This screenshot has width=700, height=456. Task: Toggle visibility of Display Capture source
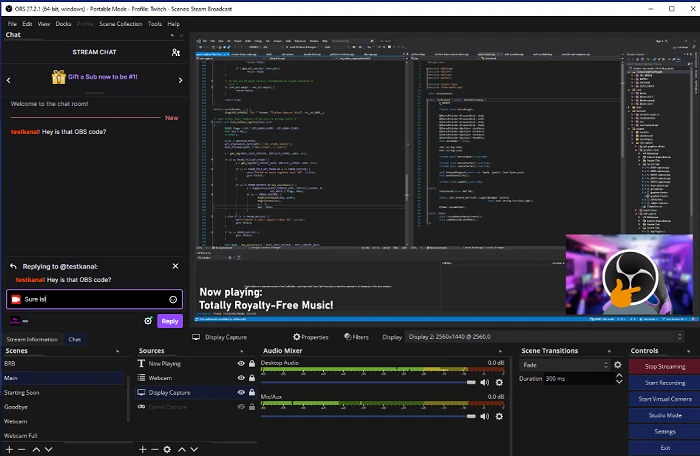tap(241, 392)
